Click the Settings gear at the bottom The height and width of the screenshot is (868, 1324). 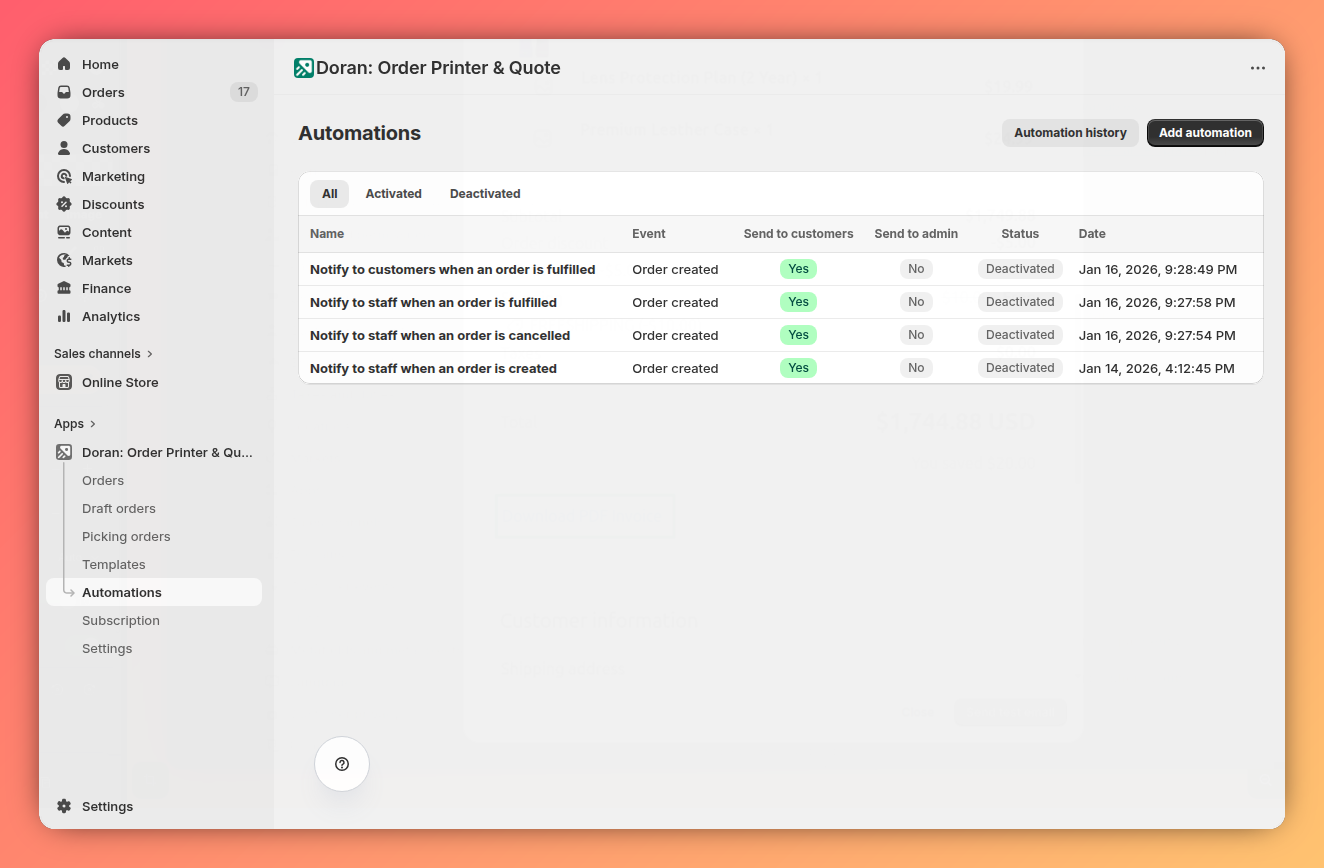tap(64, 806)
